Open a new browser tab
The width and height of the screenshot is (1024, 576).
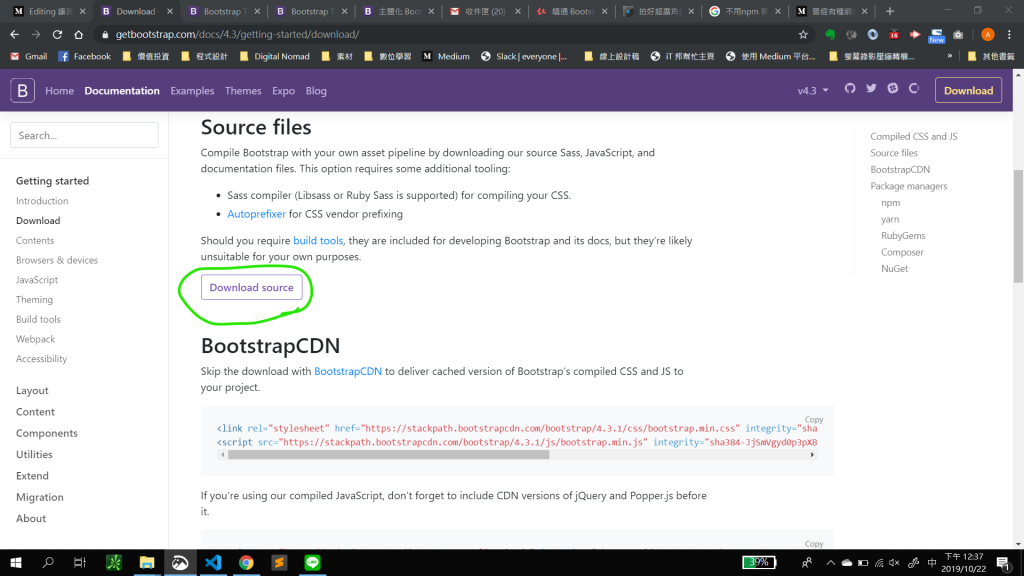point(889,11)
